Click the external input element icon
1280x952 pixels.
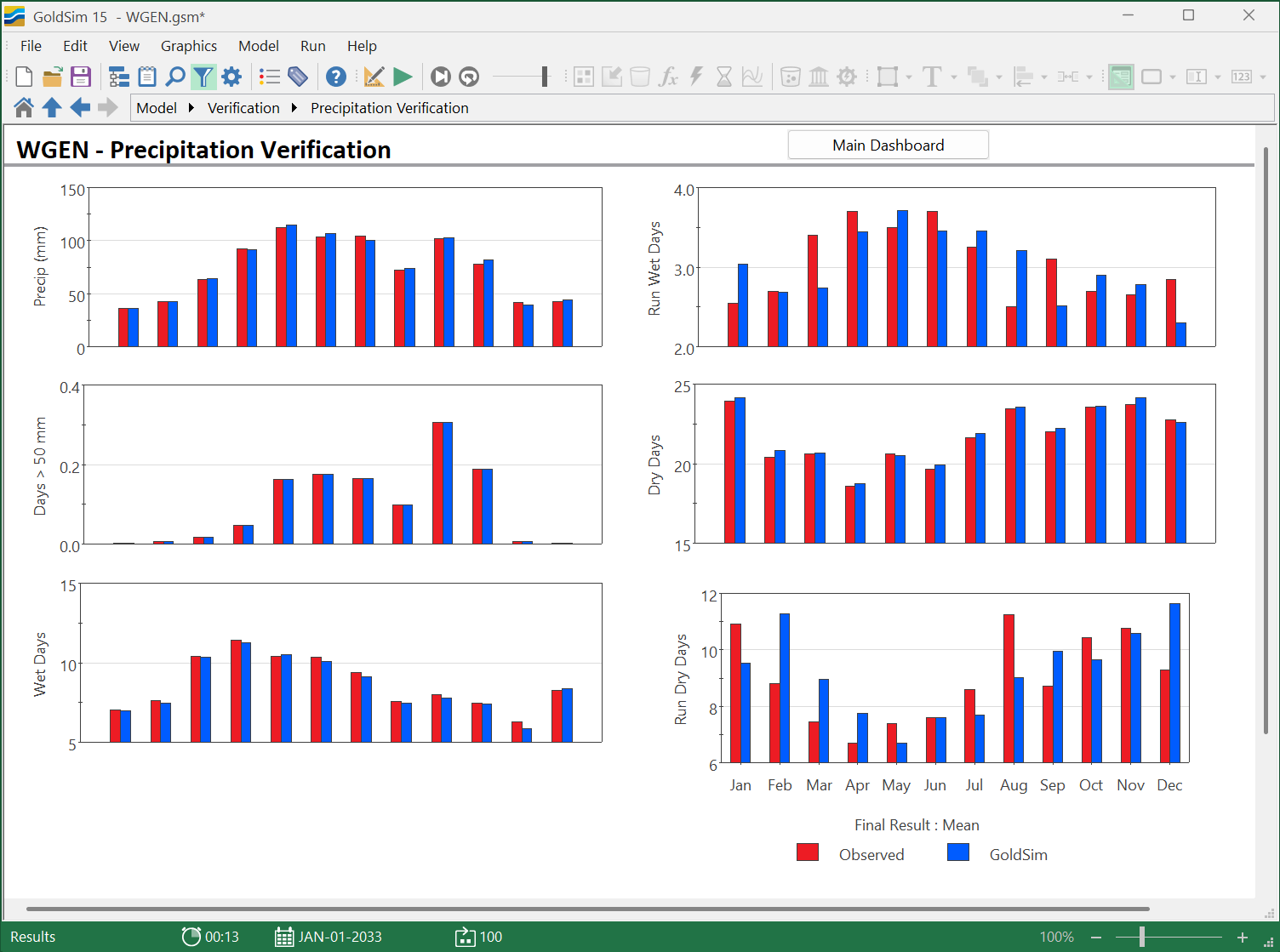(612, 77)
